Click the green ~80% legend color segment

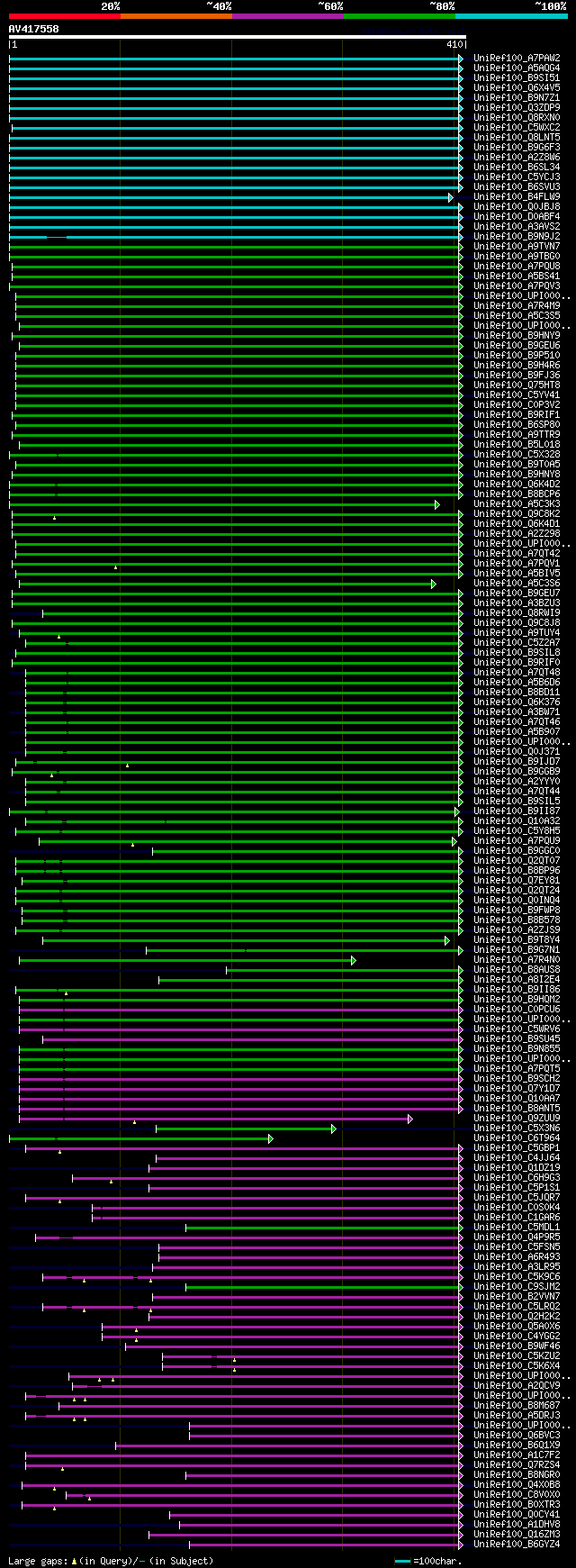[x=400, y=15]
